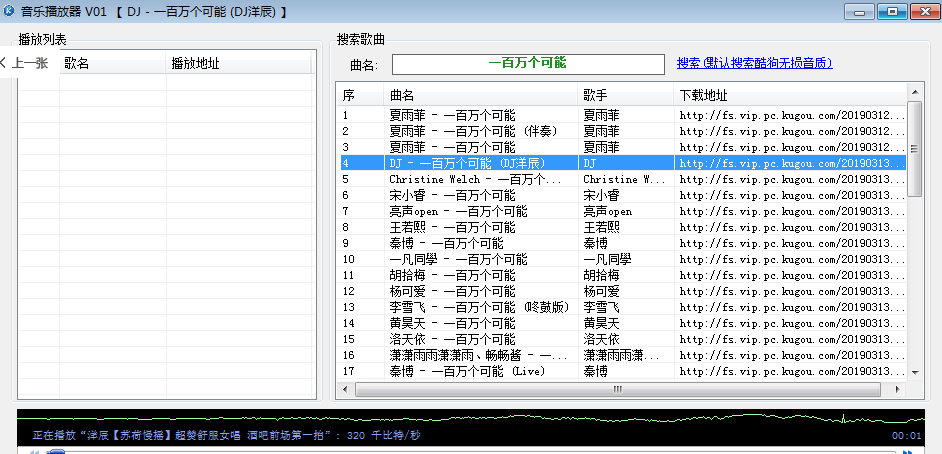Click the download address in row 14

[792, 323]
